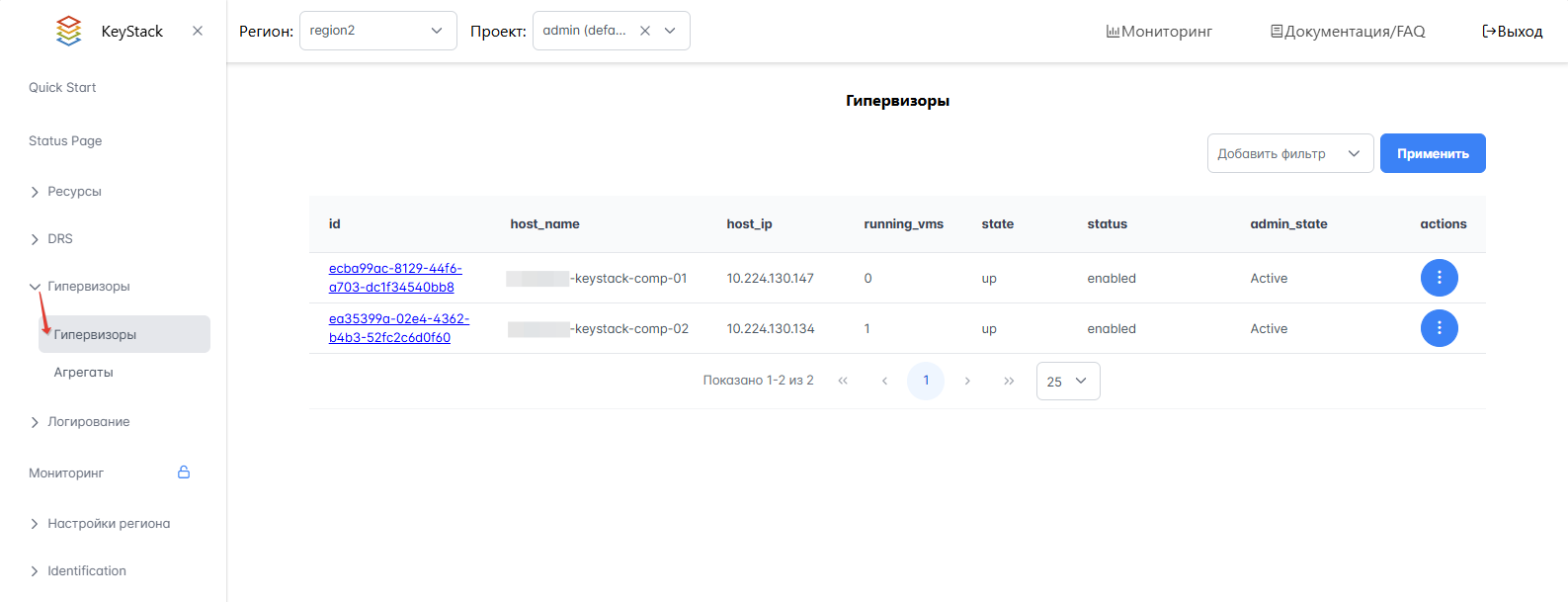Expand the DRS sidebar section

59,239
